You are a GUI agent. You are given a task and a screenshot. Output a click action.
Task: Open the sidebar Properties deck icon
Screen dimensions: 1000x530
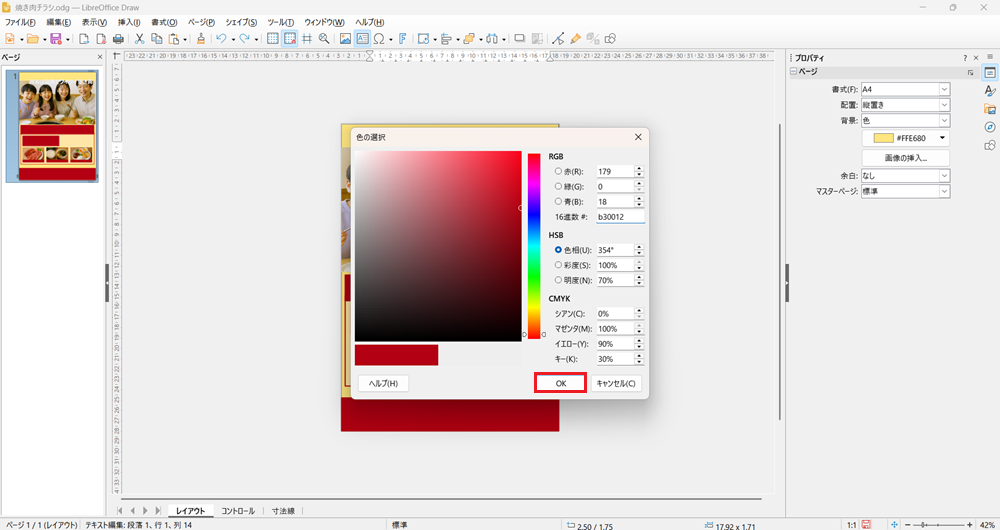point(990,73)
